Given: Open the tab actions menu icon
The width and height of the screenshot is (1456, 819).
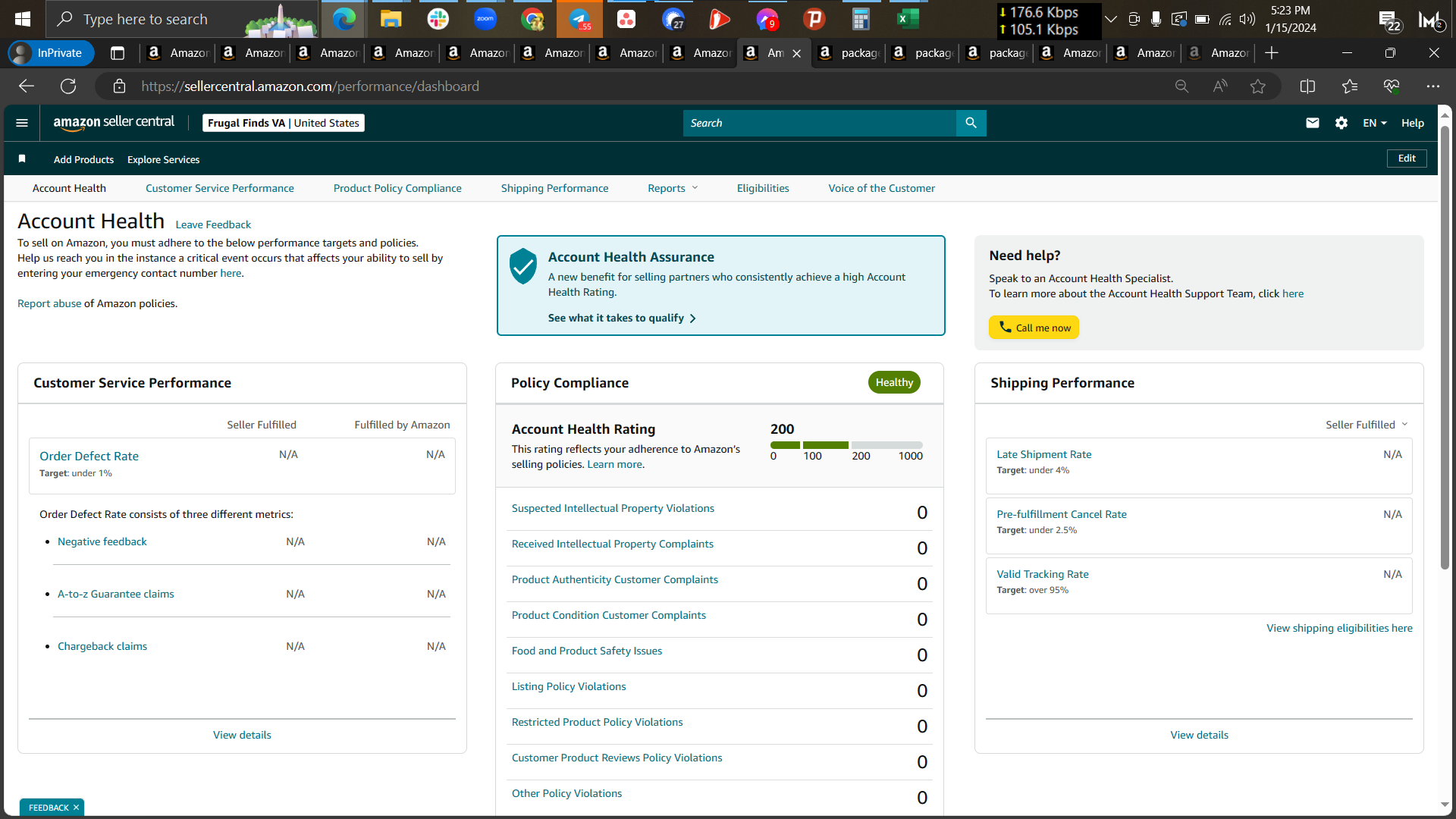Looking at the screenshot, I should pos(118,53).
